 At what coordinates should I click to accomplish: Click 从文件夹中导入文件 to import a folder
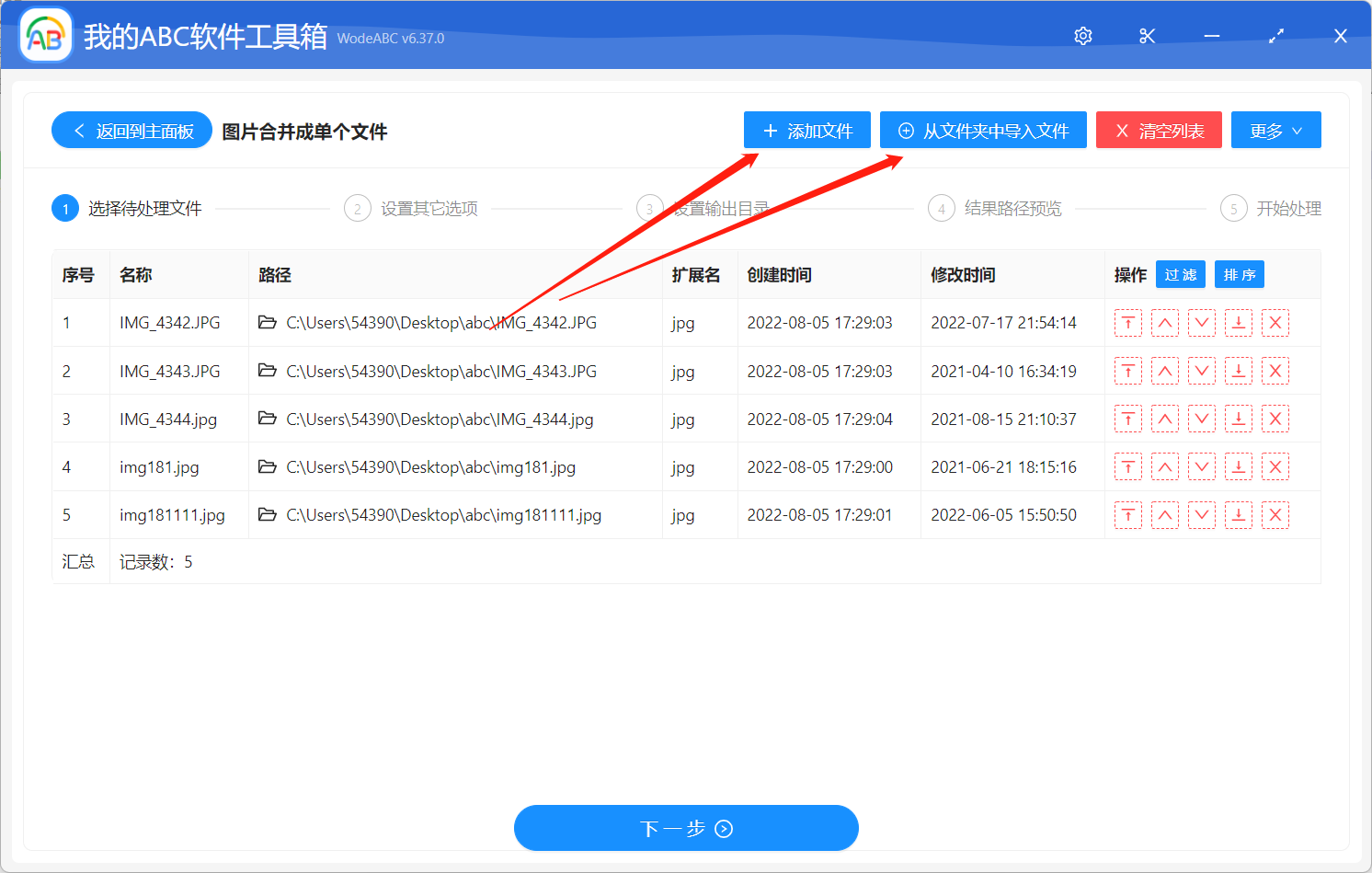[983, 130]
